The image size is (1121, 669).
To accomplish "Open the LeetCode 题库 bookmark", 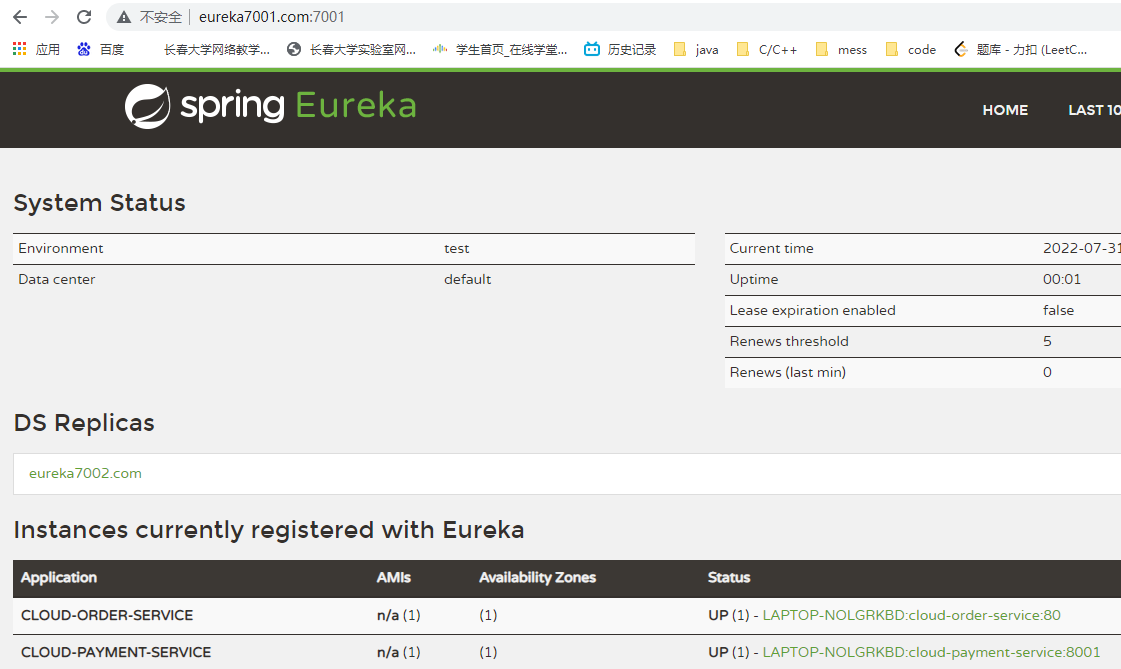I will [x=1021, y=49].
